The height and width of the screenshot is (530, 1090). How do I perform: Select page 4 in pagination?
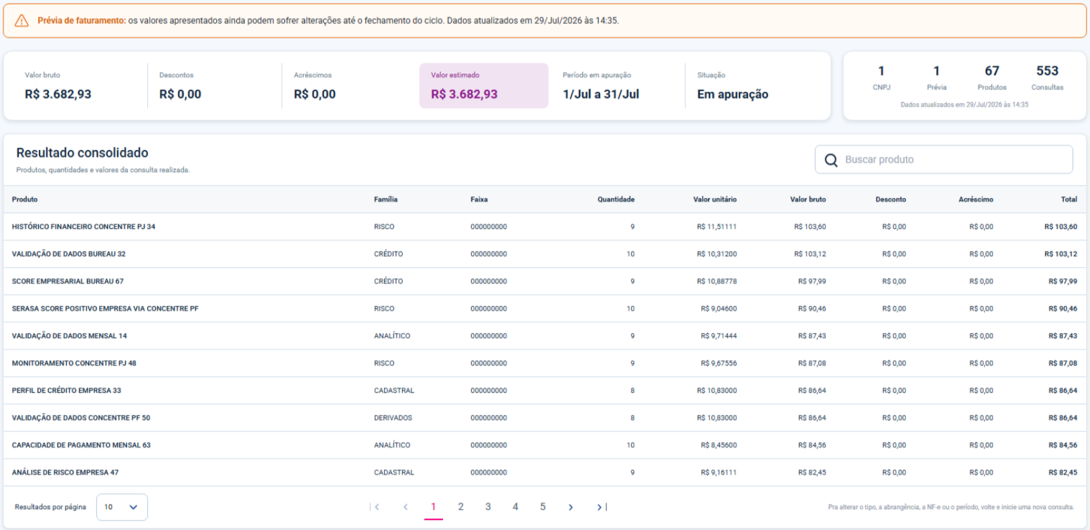click(515, 507)
